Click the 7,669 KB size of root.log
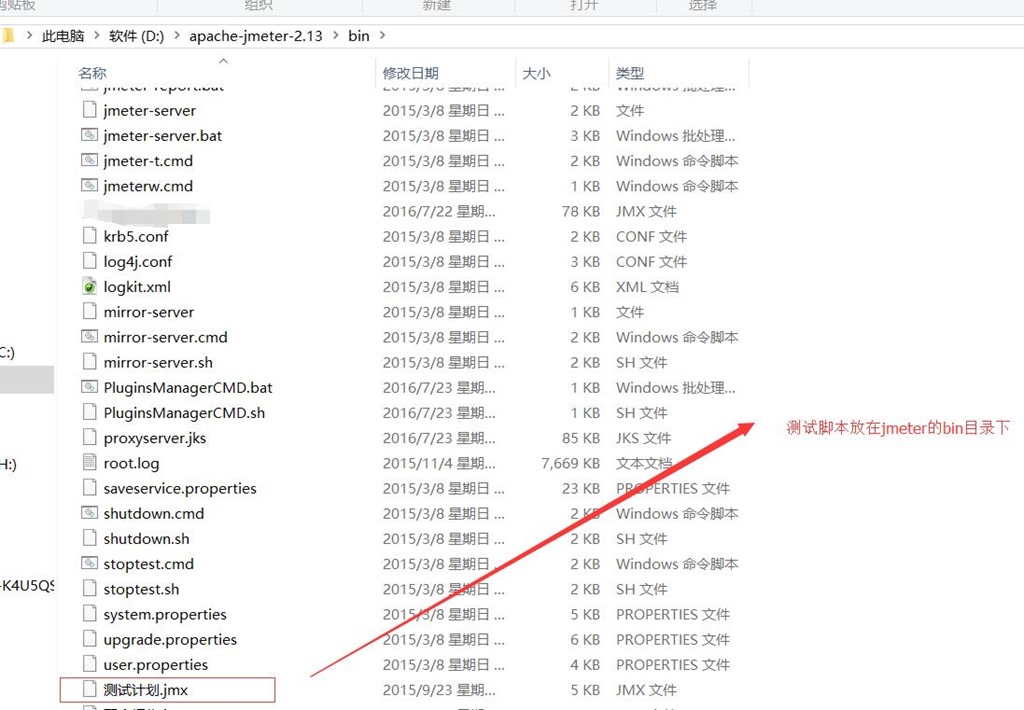Image resolution: width=1024 pixels, height=710 pixels. pos(570,463)
